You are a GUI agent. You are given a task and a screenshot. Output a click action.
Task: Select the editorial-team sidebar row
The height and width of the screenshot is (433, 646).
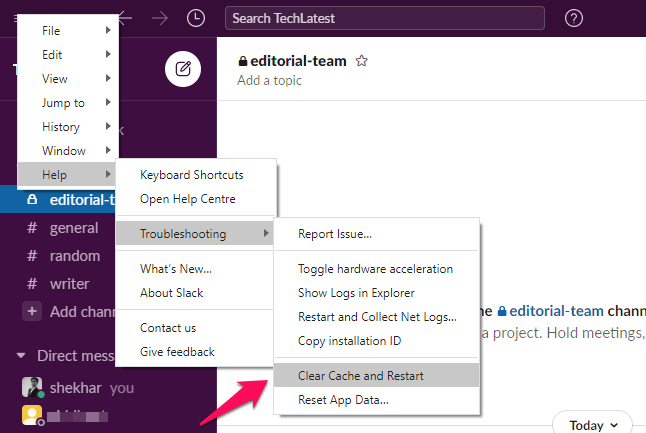pyautogui.click(x=58, y=200)
